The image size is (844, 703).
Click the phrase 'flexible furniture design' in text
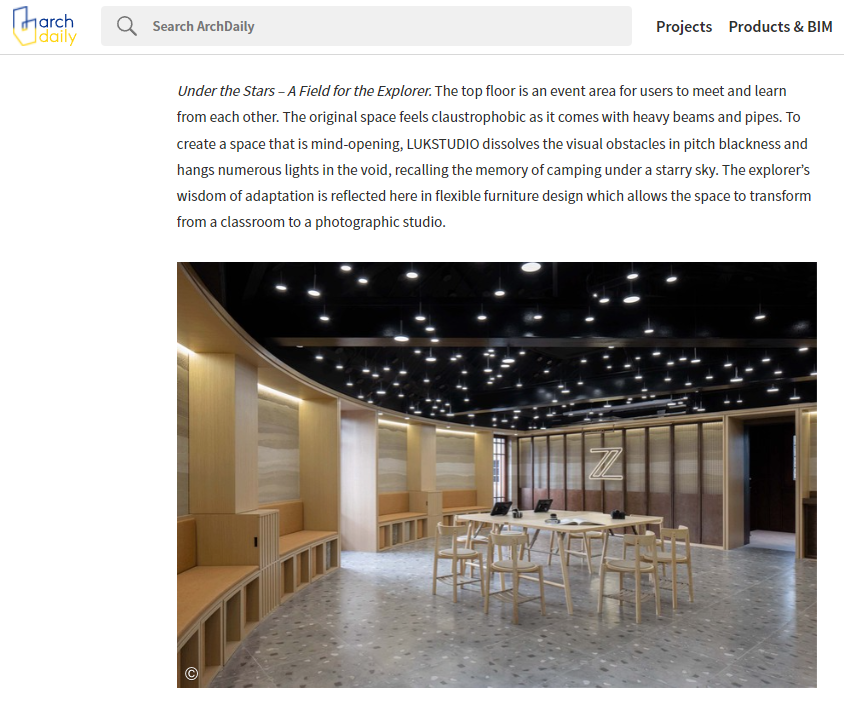tap(509, 196)
